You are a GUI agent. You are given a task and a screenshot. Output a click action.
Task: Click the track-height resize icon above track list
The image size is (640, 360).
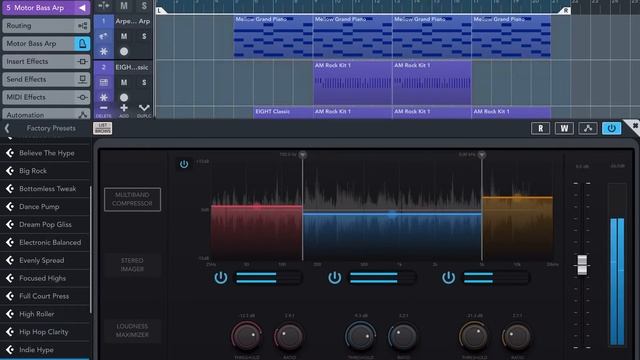click(x=104, y=5)
